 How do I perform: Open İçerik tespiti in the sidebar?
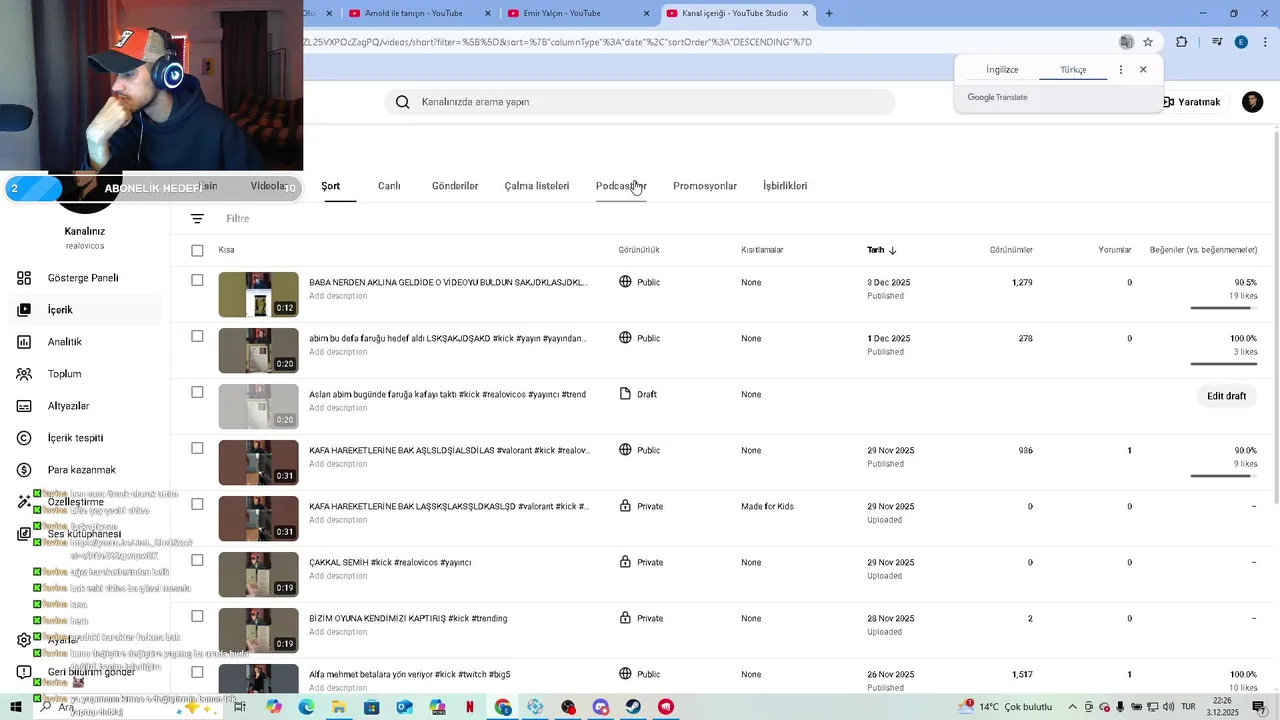[x=75, y=438]
